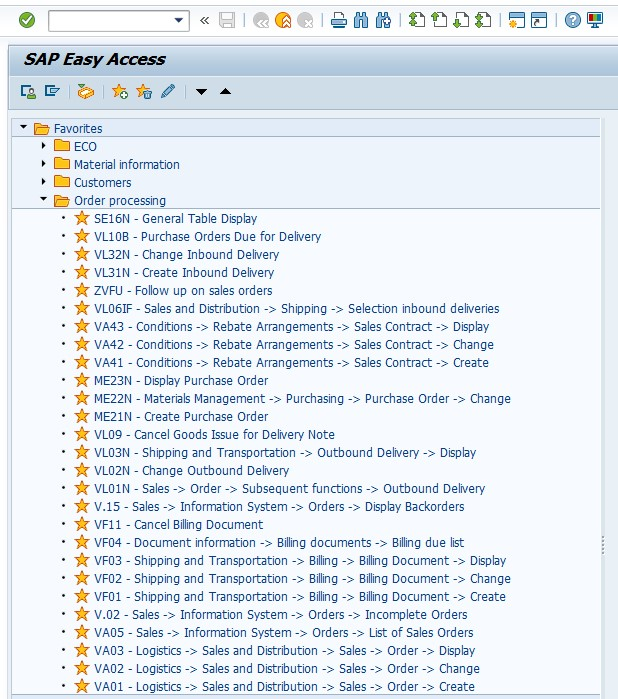Select VF03 Billing Document Display entry

(300, 561)
